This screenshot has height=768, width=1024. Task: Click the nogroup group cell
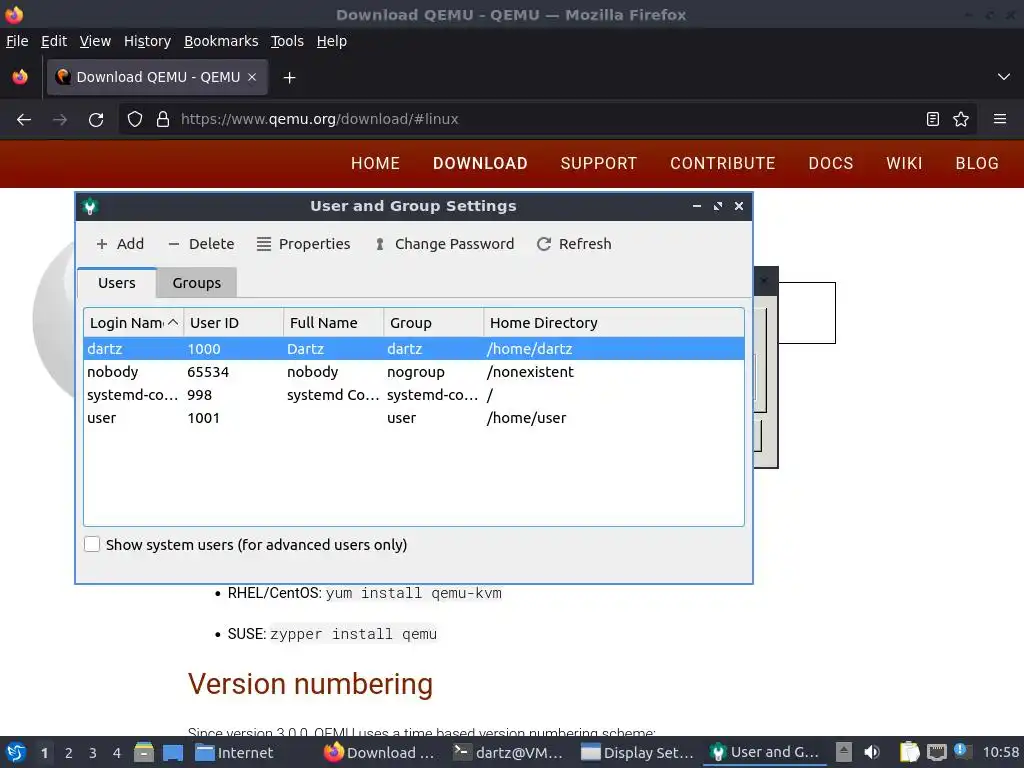point(415,372)
